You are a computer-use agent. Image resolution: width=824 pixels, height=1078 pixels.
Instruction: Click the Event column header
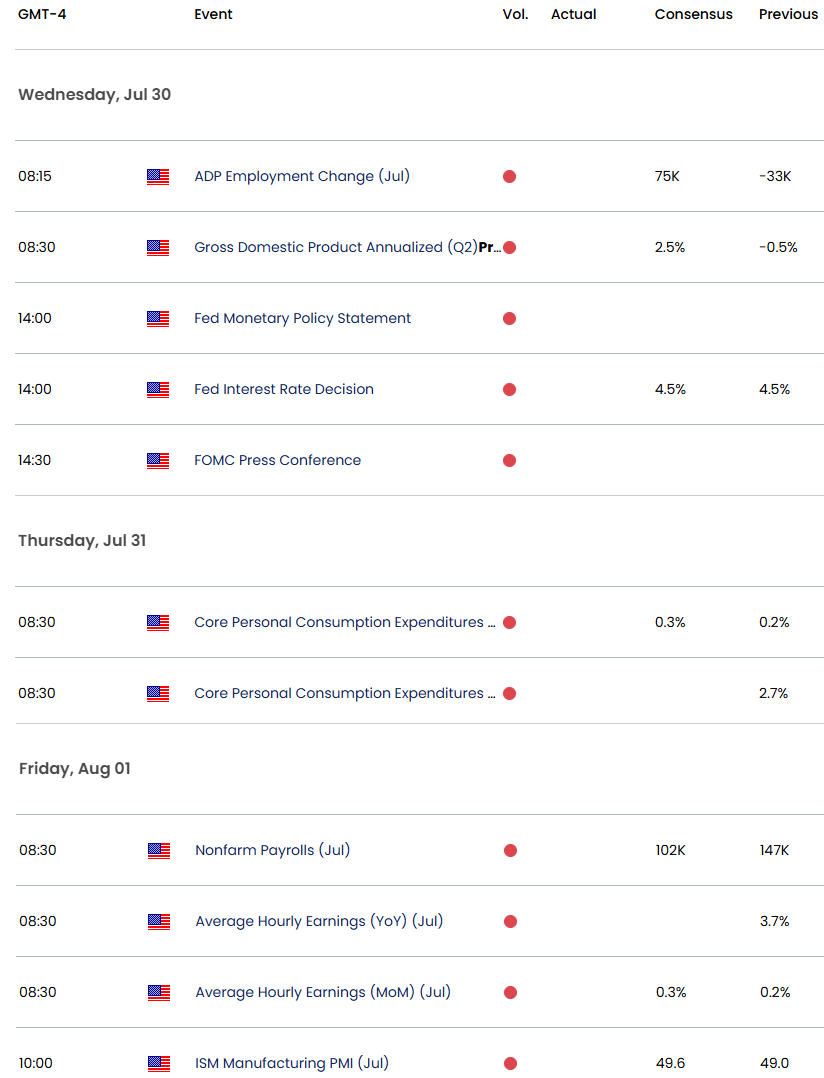214,14
